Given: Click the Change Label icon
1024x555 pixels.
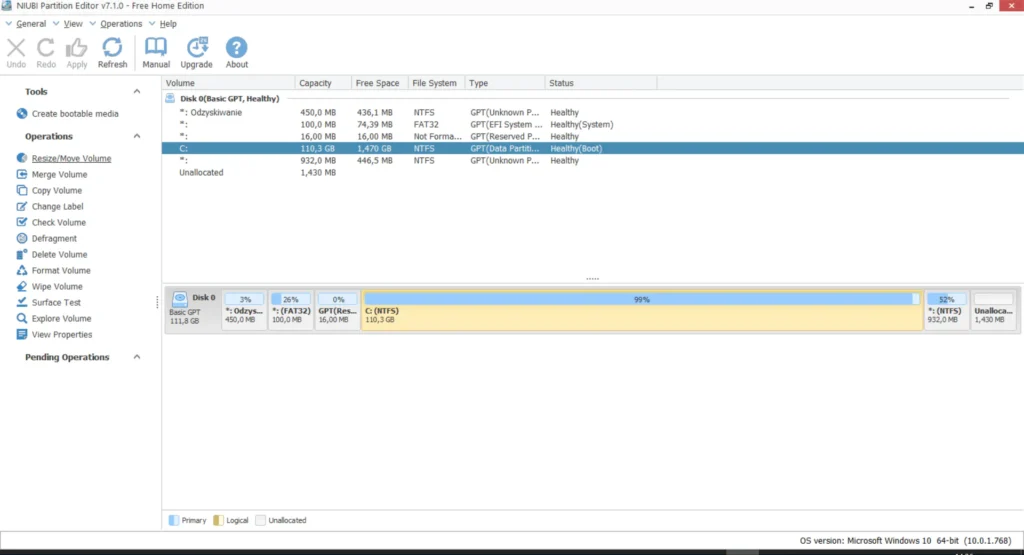Looking at the screenshot, I should click(22, 206).
